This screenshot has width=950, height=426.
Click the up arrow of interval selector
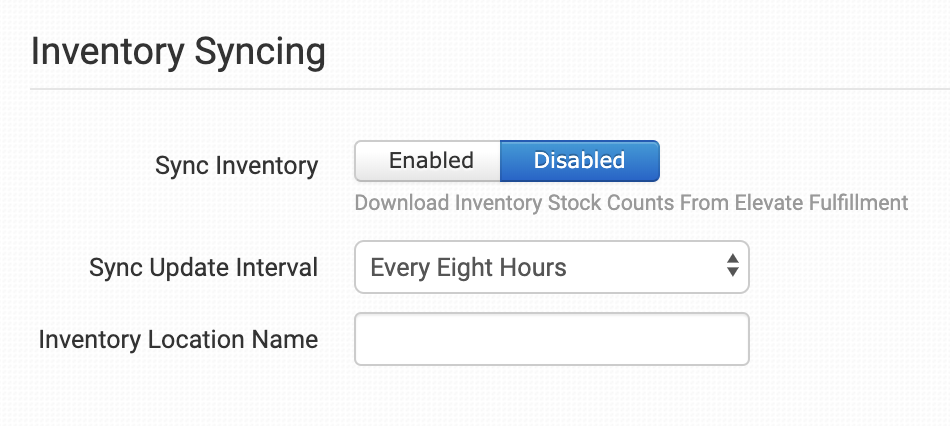point(733,260)
